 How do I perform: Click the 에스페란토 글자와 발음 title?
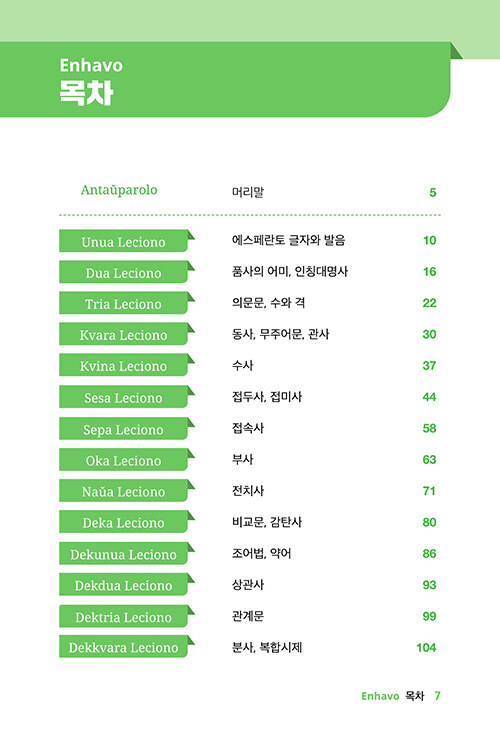coord(288,240)
